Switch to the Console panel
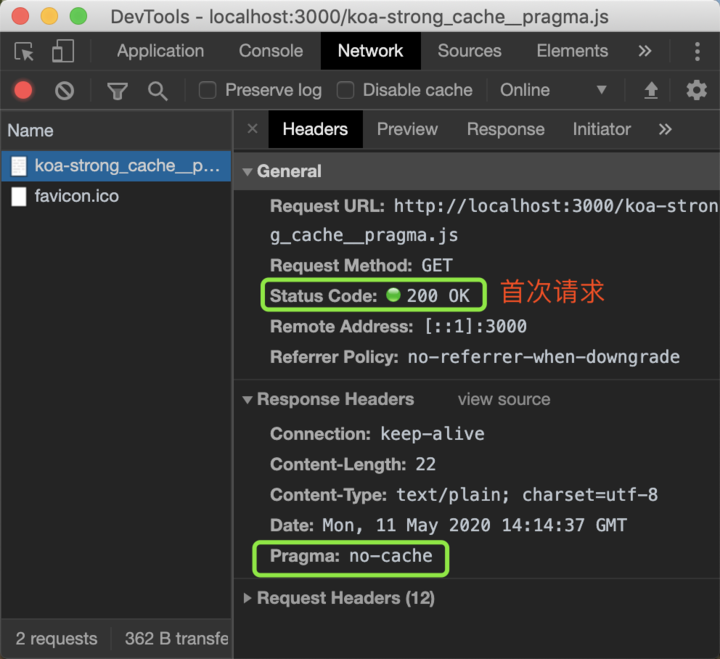 [x=271, y=51]
